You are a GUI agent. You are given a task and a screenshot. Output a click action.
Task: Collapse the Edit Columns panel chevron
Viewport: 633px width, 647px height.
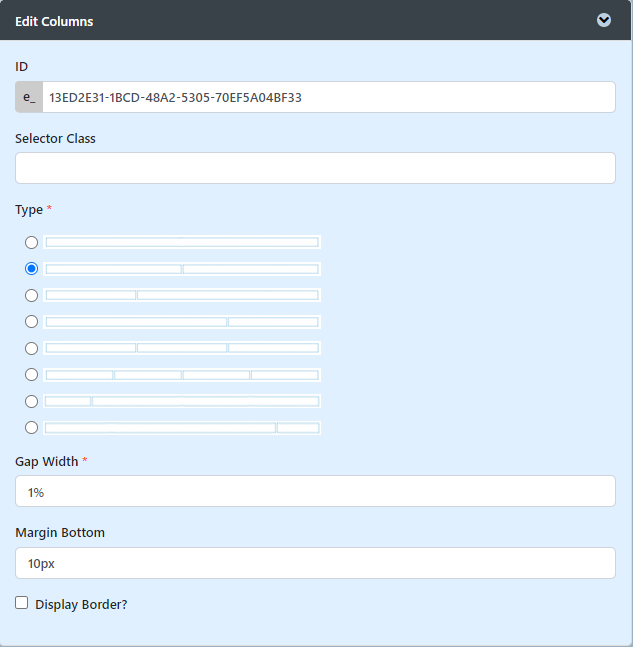[604, 20]
